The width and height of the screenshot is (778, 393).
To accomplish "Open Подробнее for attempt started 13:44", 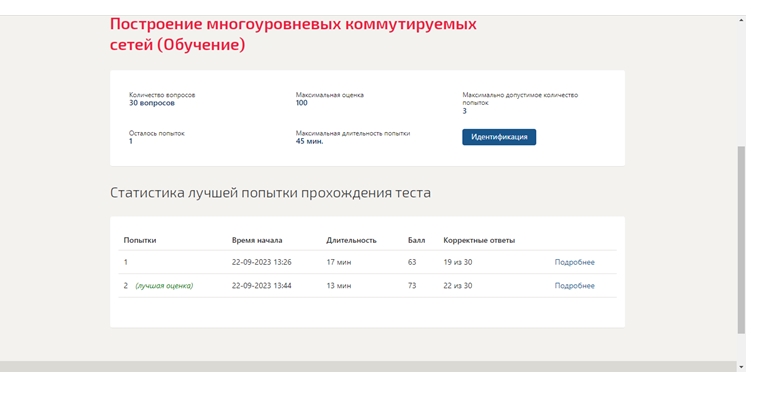I will (574, 286).
